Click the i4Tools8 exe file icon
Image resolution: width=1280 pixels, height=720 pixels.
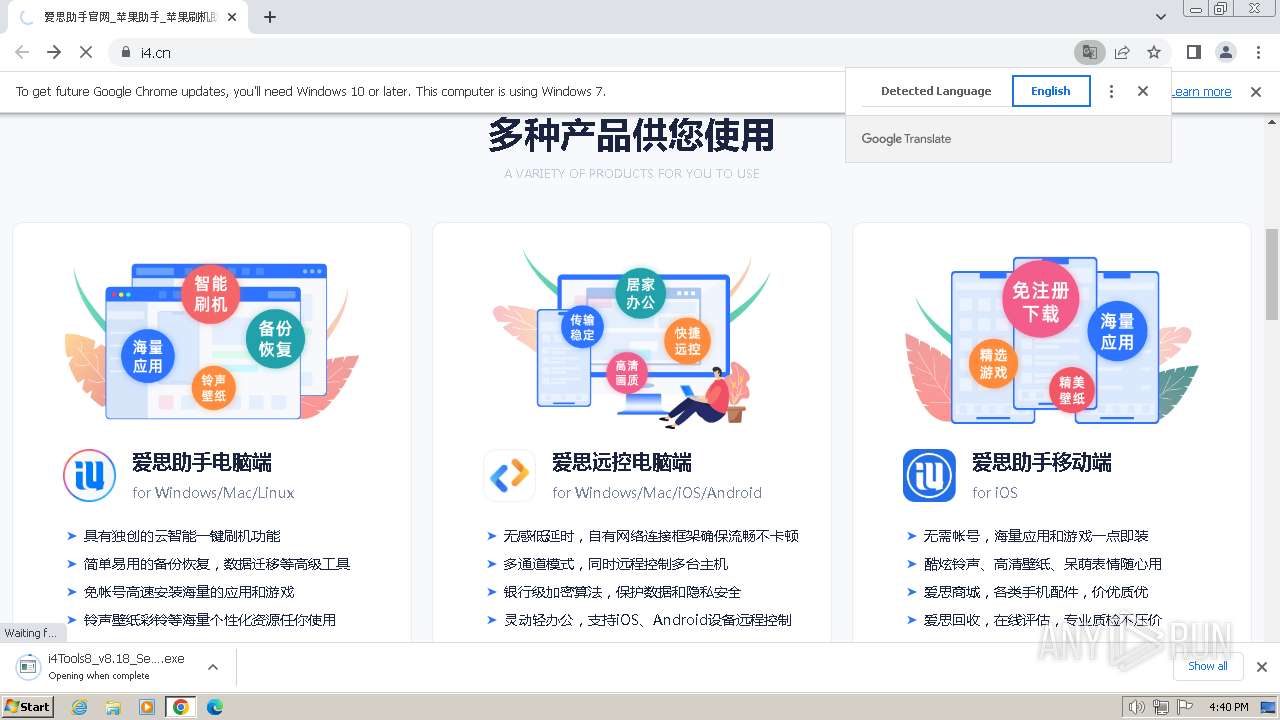click(x=27, y=666)
